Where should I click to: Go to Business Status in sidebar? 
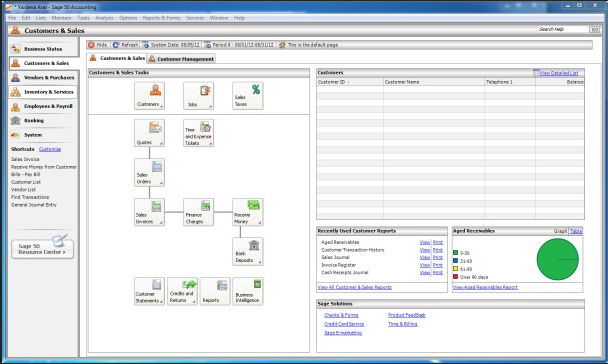tap(43, 49)
